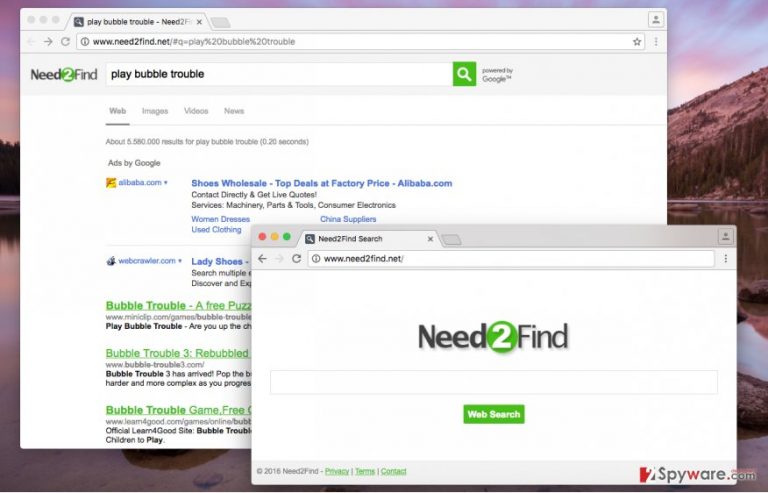768x493 pixels.
Task: View site info icon in back window address bar
Action: [x=85, y=42]
